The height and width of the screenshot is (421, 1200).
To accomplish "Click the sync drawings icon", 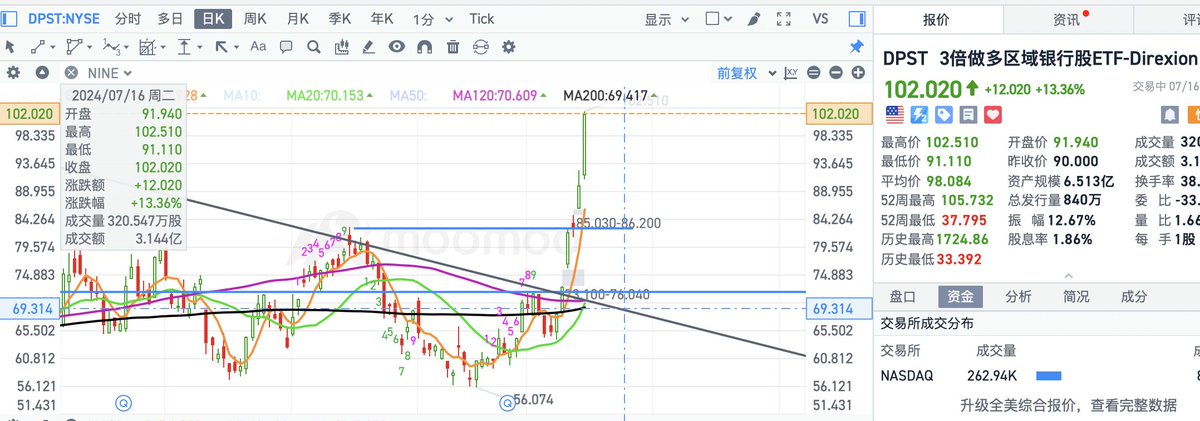I will tap(481, 46).
